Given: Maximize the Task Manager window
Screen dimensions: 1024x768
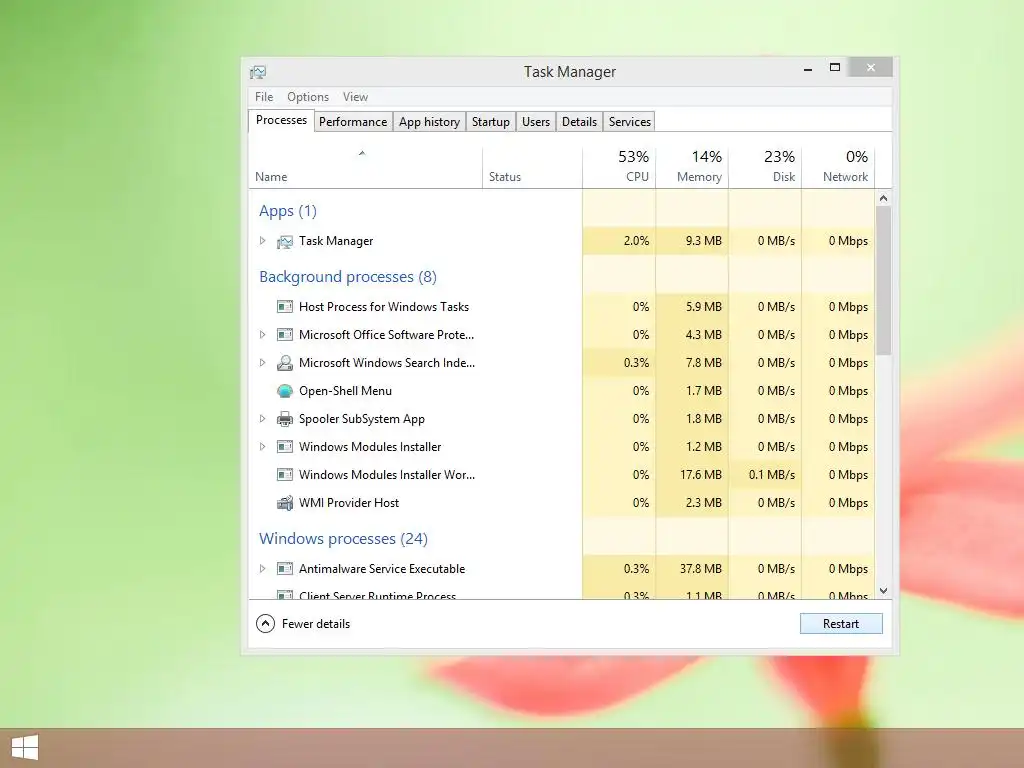Looking at the screenshot, I should 835,67.
